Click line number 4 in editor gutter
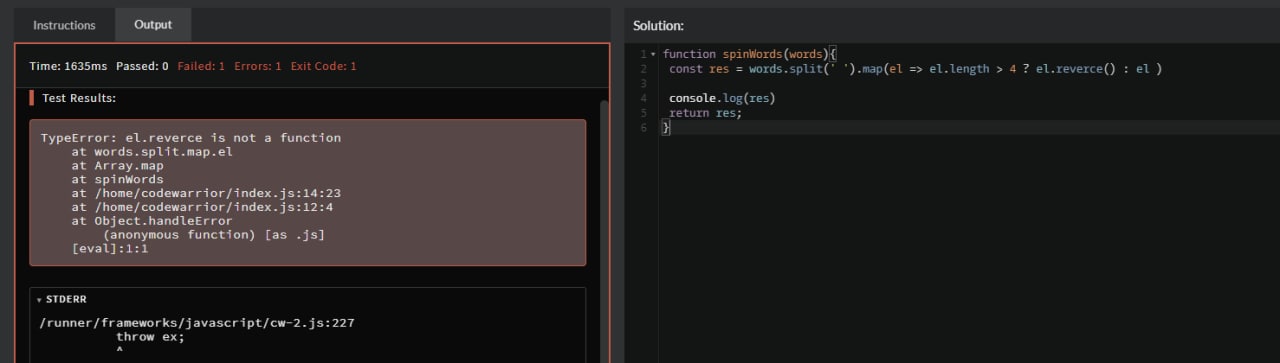The width and height of the screenshot is (1280, 363). [x=644, y=98]
